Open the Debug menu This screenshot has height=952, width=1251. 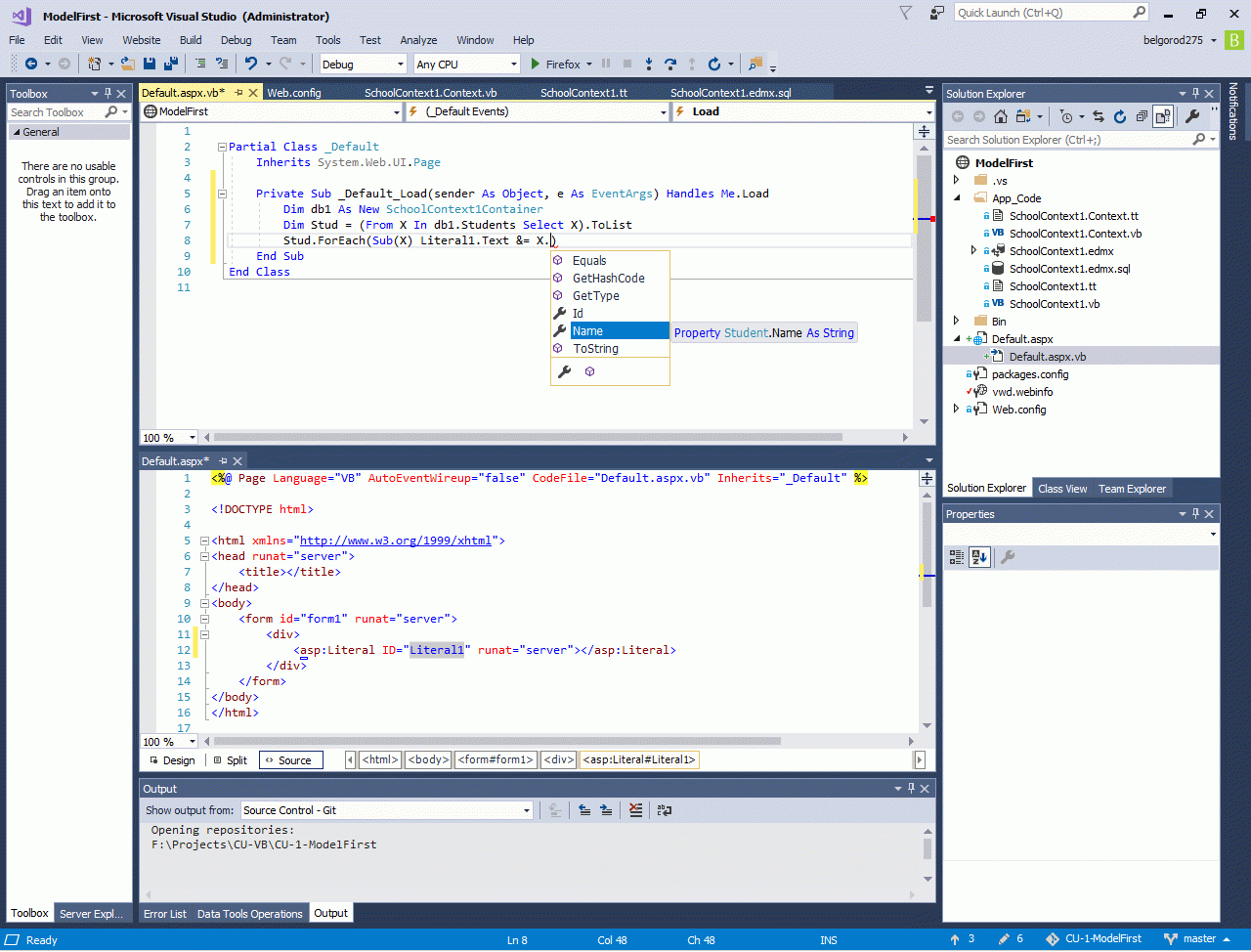236,40
